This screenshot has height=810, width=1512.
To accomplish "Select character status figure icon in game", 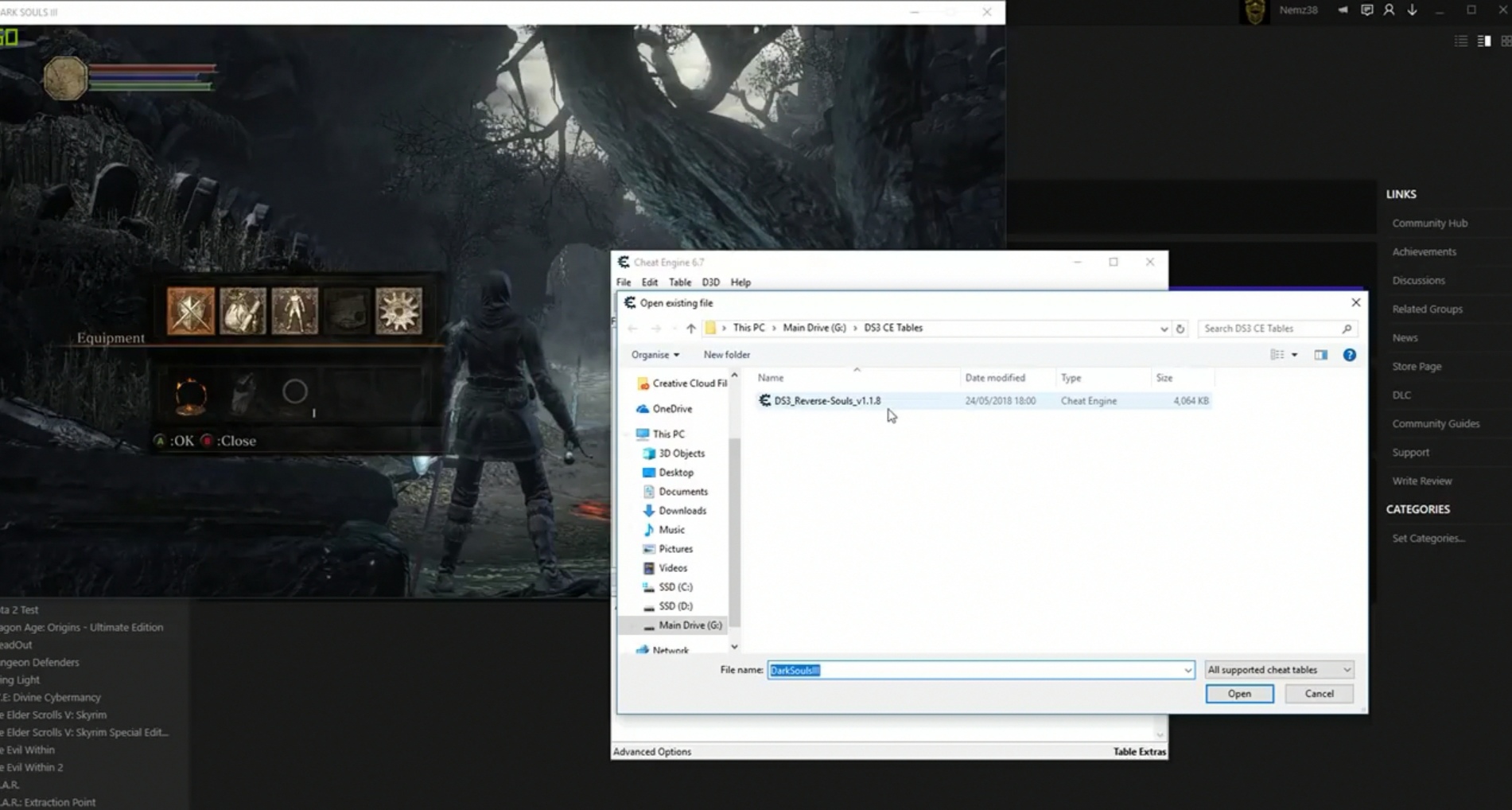I will tap(294, 310).
